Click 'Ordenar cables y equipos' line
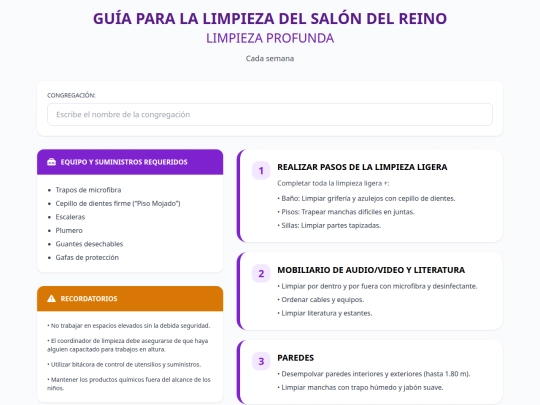This screenshot has width=540, height=405. pyautogui.click(x=321, y=300)
